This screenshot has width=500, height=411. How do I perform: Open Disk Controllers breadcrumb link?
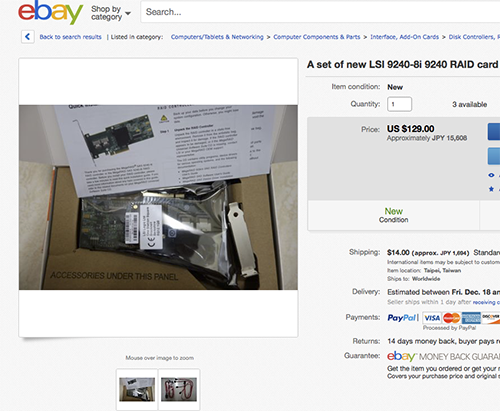(x=474, y=37)
